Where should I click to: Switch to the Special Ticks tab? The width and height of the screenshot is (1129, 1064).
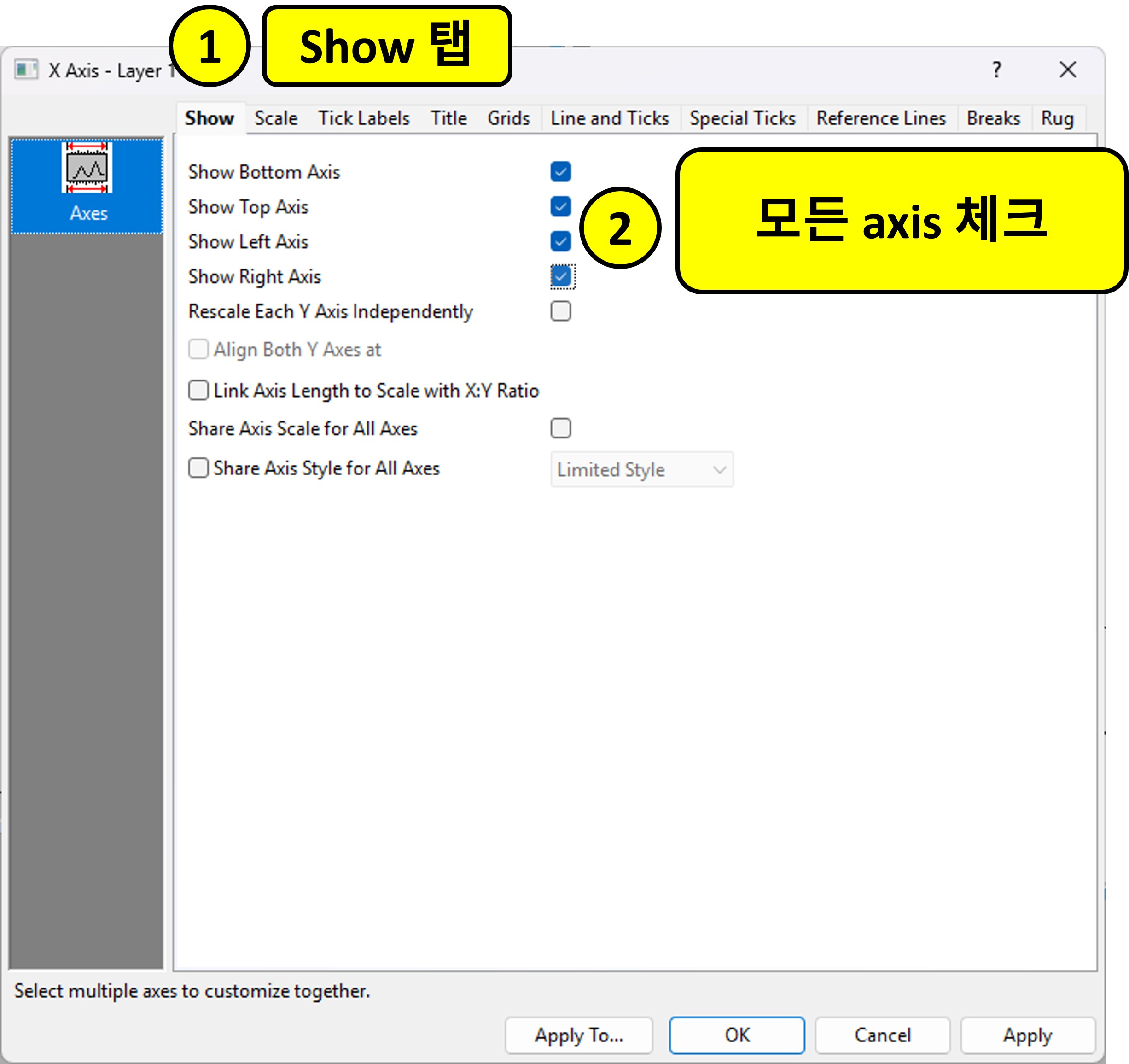pos(742,118)
